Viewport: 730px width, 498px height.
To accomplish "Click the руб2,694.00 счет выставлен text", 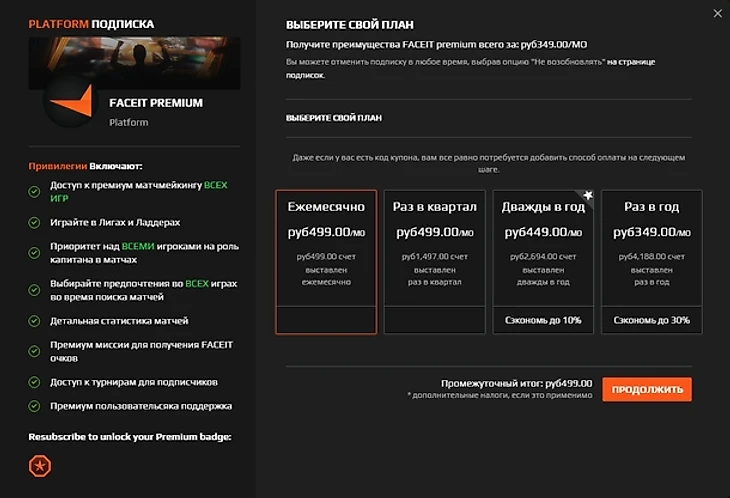I will pyautogui.click(x=543, y=263).
